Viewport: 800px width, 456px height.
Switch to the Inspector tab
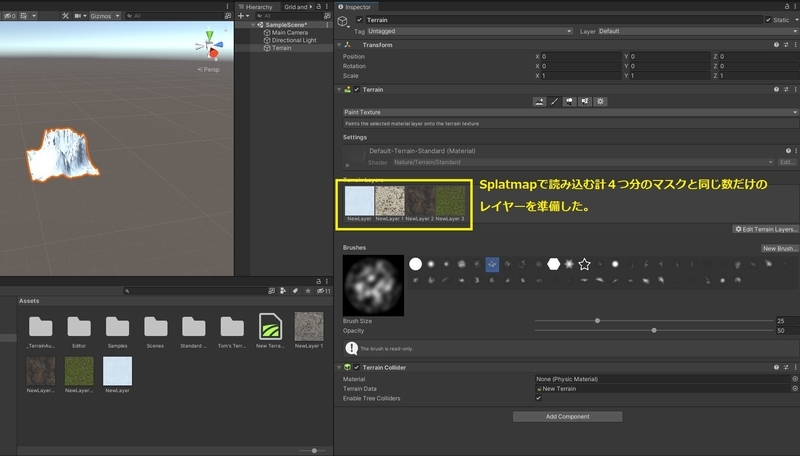(355, 7)
